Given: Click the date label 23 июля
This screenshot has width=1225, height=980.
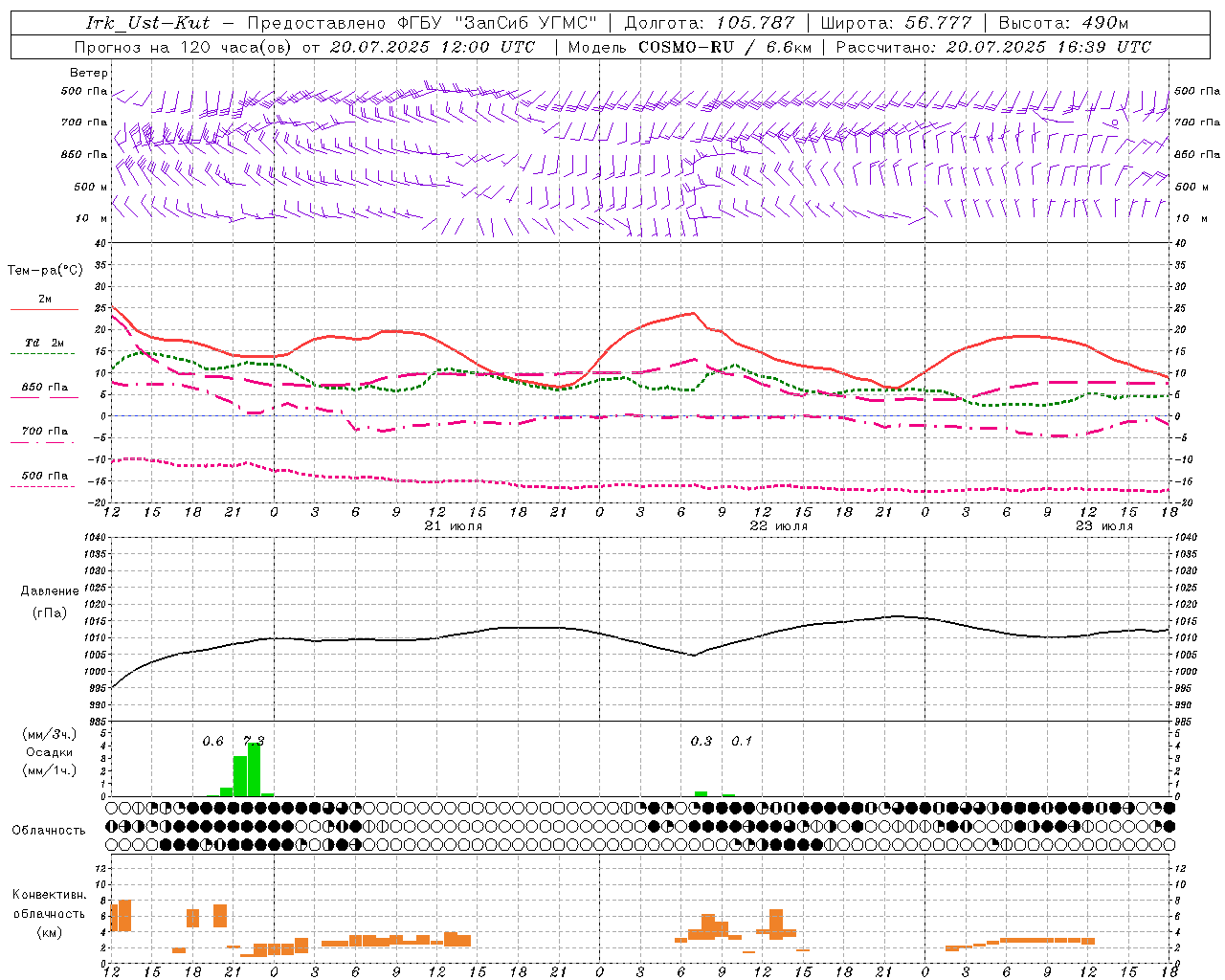Looking at the screenshot, I should pos(1103,526).
